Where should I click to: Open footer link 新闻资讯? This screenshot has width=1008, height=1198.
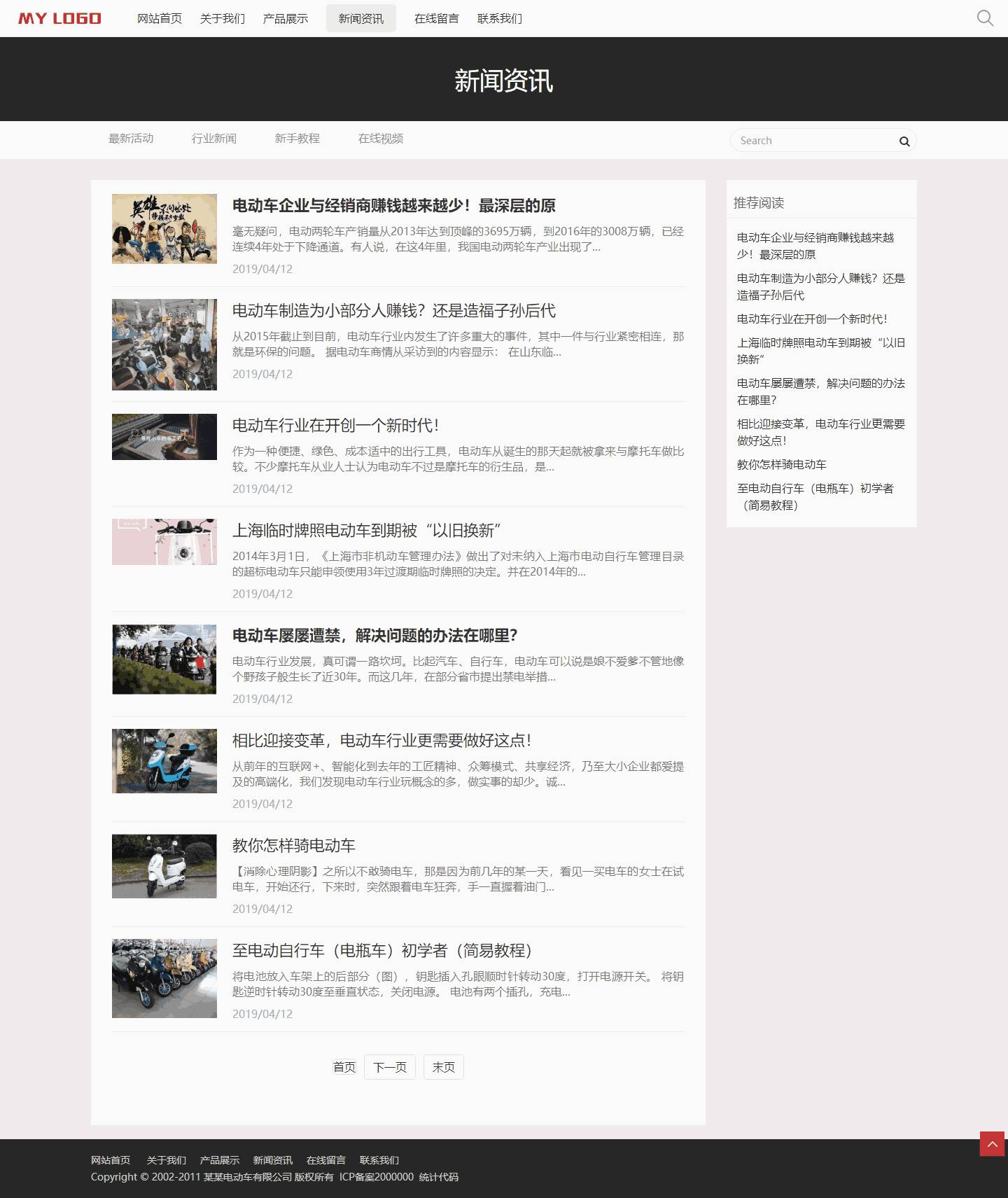click(273, 1160)
